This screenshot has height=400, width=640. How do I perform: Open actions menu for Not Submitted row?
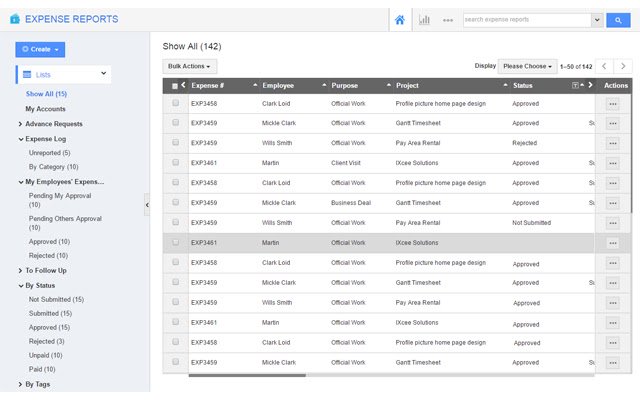613,223
